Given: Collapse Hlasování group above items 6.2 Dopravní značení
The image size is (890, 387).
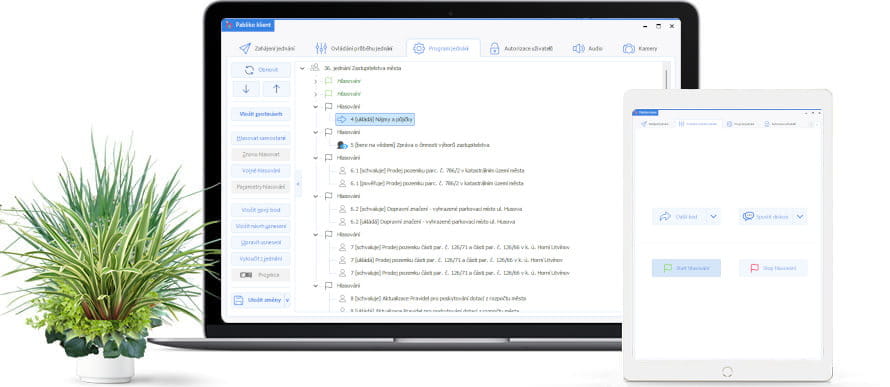Looking at the screenshot, I should pyautogui.click(x=316, y=196).
